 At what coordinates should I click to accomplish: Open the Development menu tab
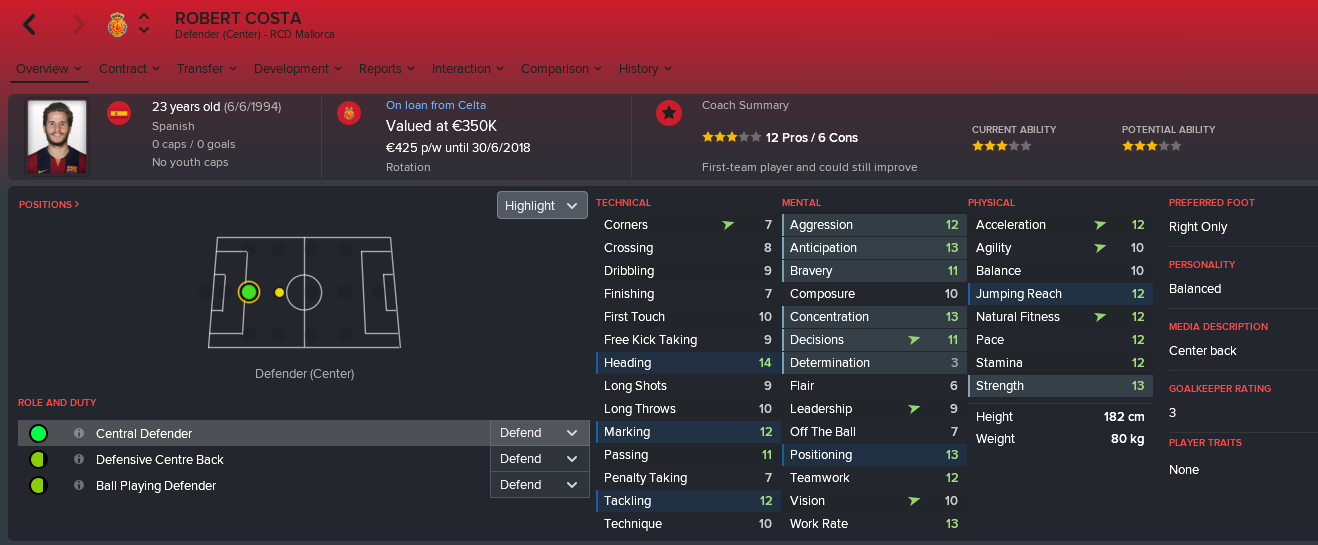[298, 69]
